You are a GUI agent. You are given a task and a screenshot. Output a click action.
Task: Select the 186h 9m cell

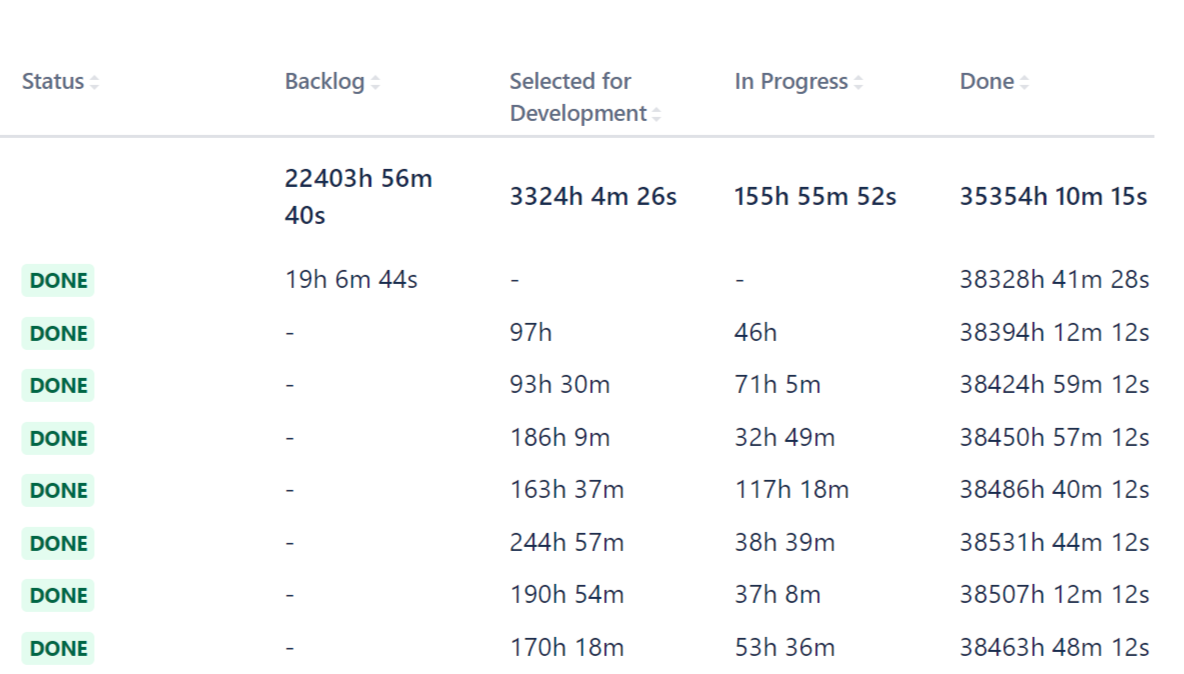pyautogui.click(x=559, y=438)
